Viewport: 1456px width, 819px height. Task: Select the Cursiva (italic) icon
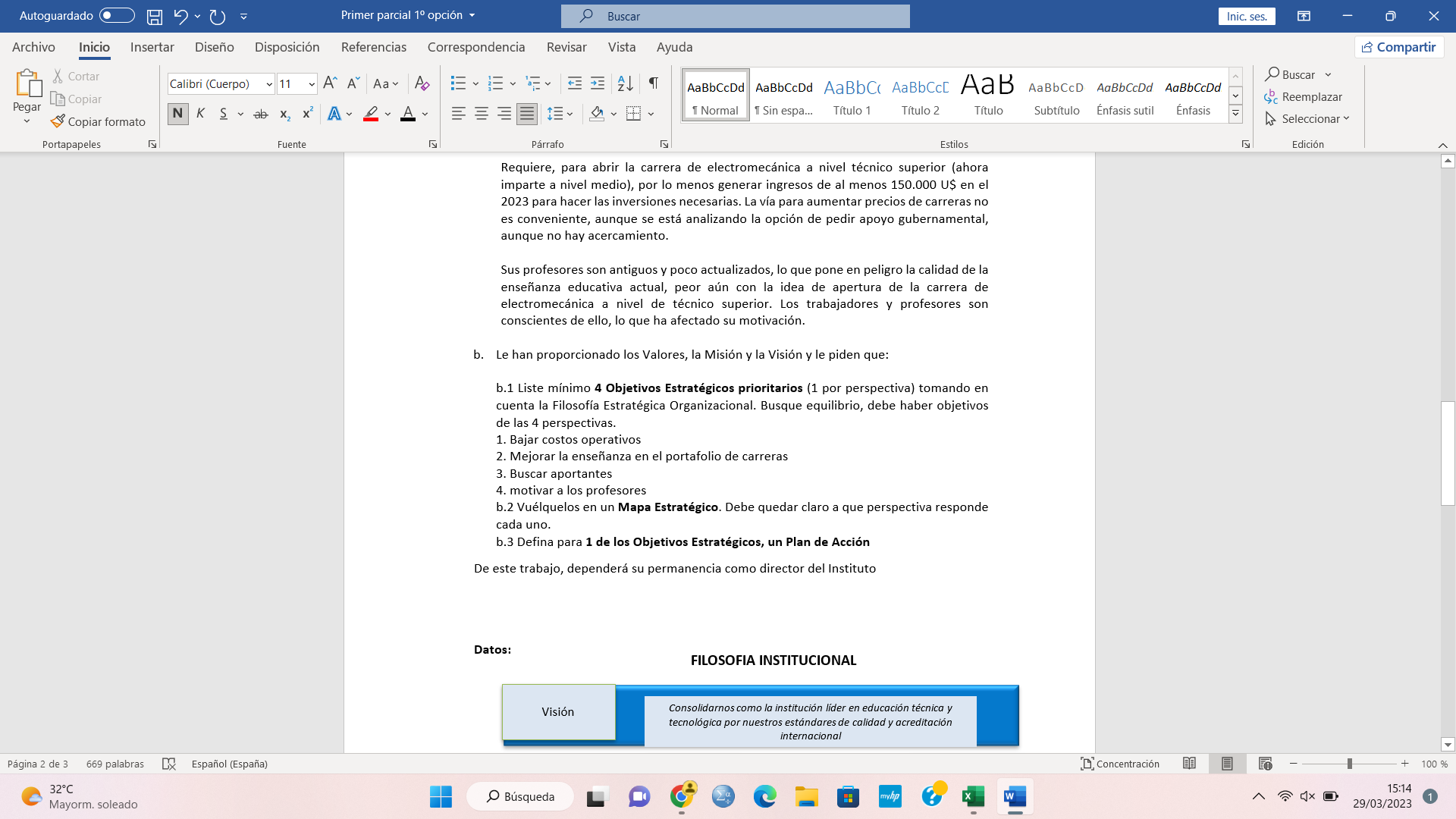coord(199,113)
